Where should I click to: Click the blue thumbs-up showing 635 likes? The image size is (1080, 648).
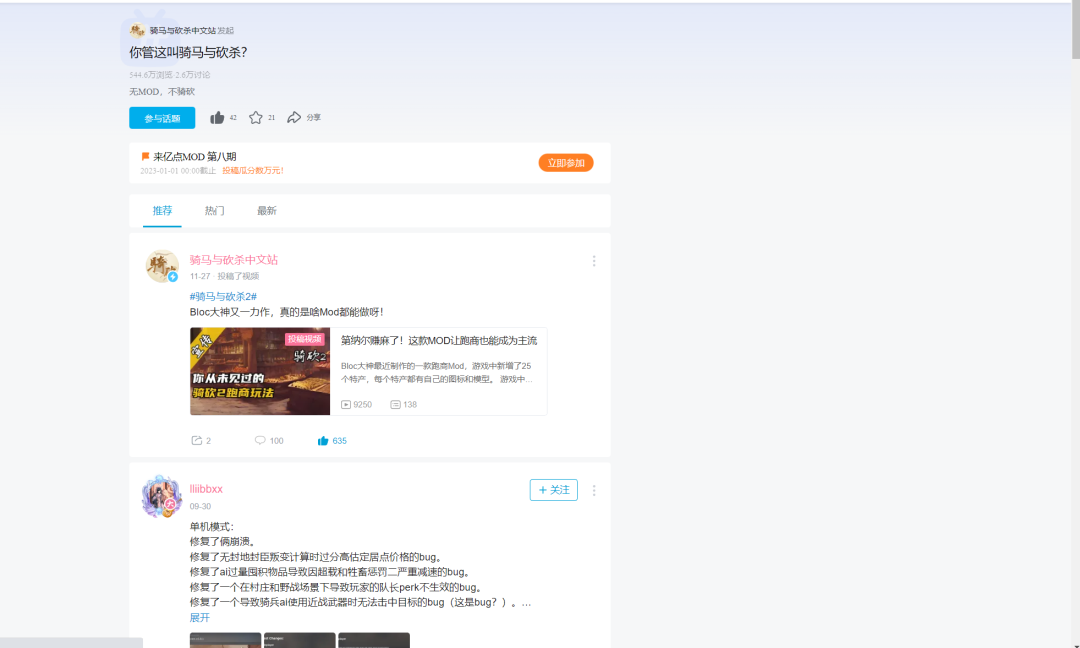324,440
